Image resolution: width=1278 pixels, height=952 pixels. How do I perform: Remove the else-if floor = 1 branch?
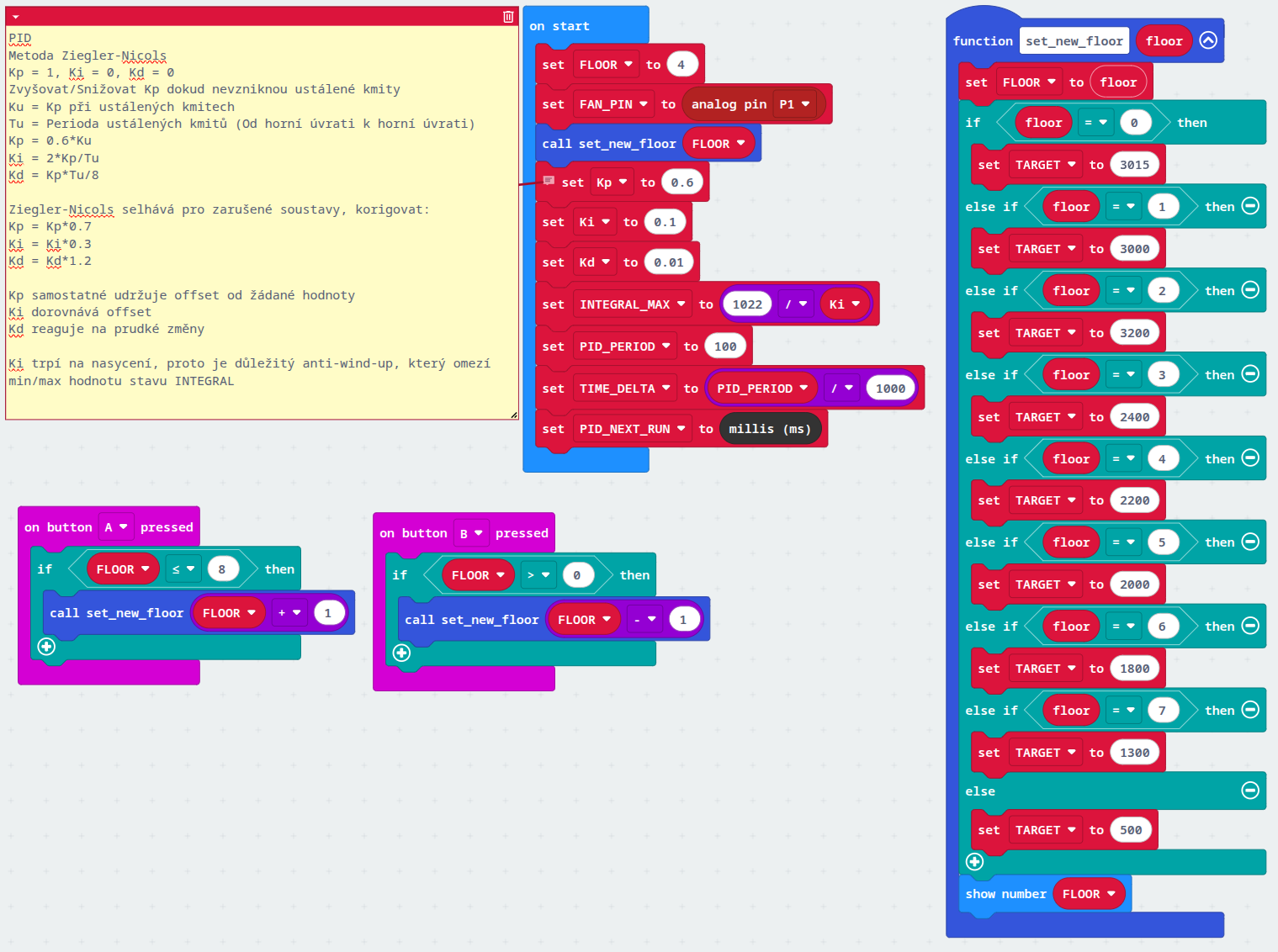[1250, 206]
